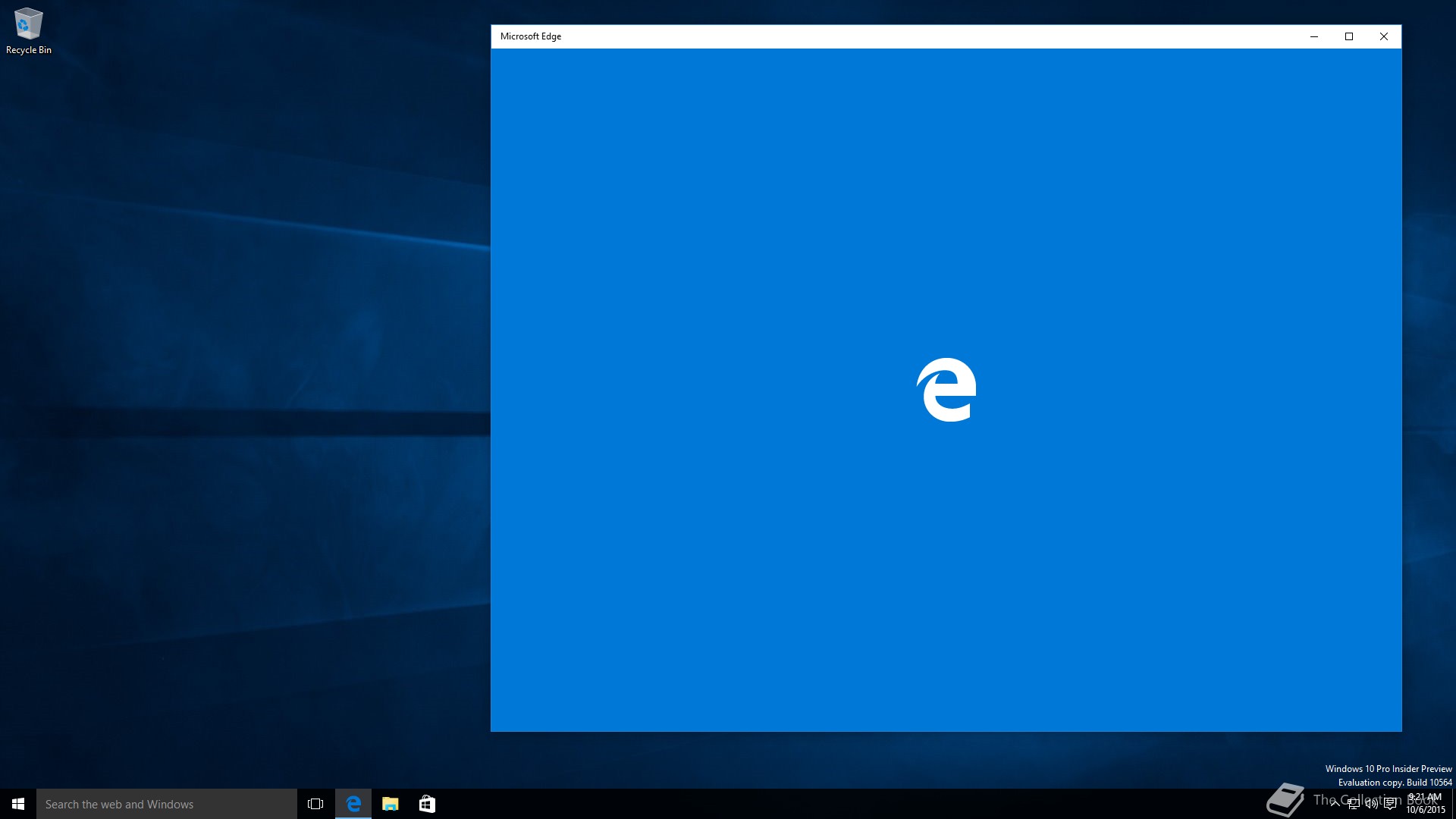The image size is (1456, 819).
Task: Select the Recycle Bin desktop icon
Action: (29, 31)
